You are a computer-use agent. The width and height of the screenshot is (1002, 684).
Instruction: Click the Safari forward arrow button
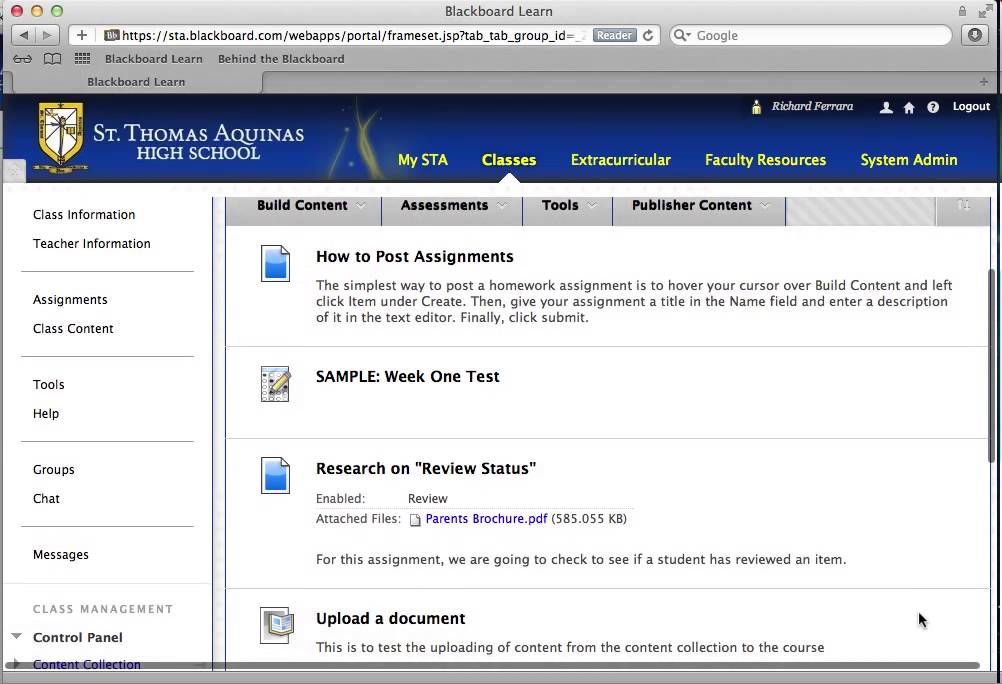47,35
